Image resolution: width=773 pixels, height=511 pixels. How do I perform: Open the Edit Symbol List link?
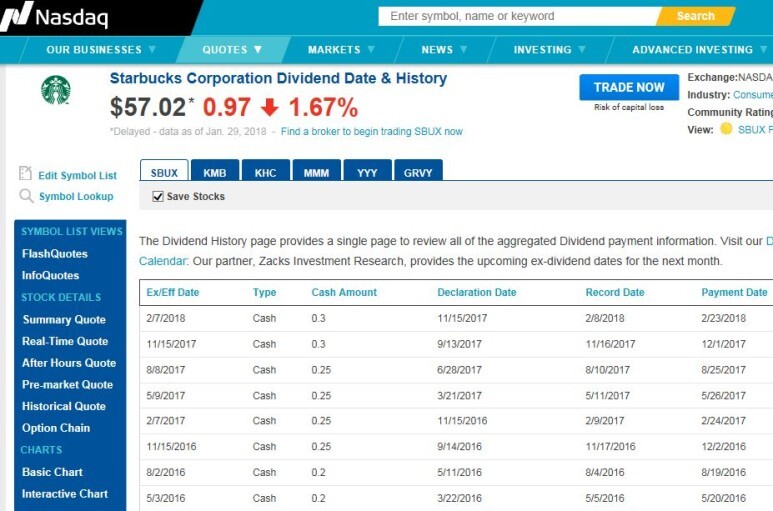click(77, 175)
